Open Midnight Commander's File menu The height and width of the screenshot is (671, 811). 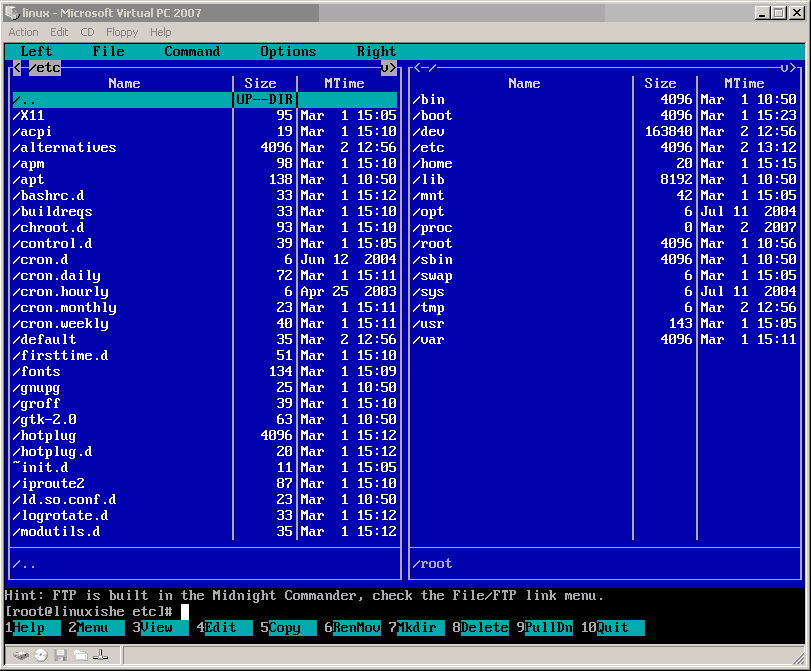coord(109,51)
